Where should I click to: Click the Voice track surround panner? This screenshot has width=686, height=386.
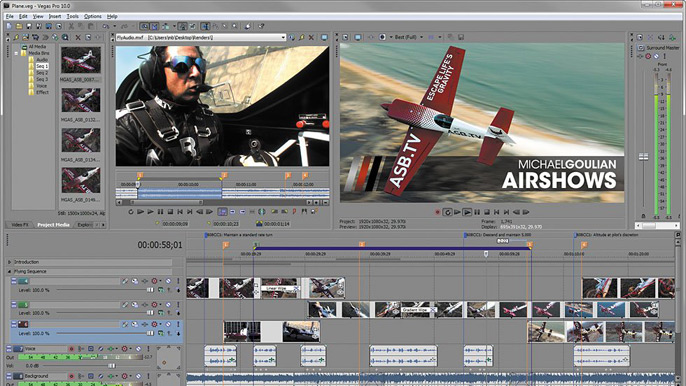click(168, 358)
